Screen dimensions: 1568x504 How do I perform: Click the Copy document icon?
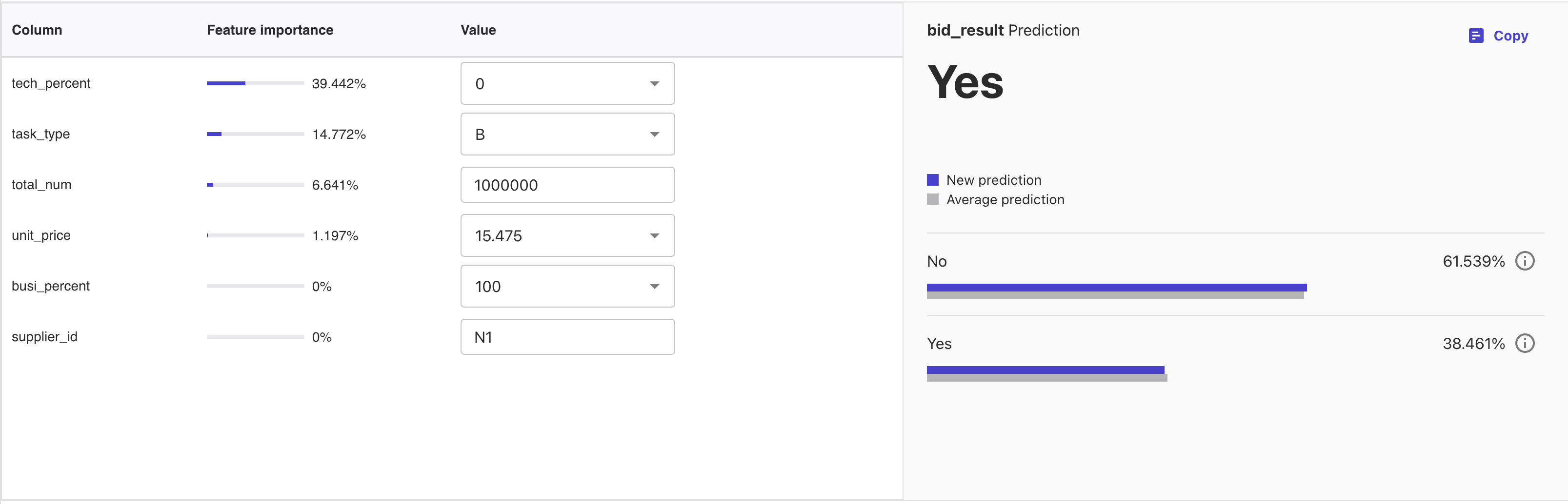1475,36
